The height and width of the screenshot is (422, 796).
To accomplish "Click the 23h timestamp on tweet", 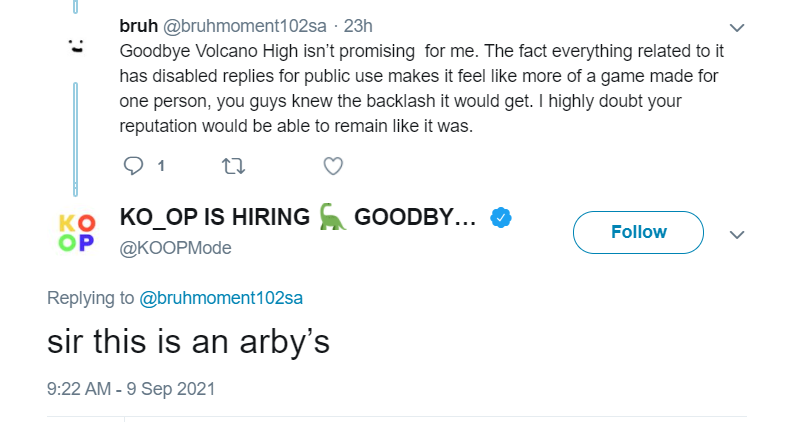I will click(x=358, y=26).
